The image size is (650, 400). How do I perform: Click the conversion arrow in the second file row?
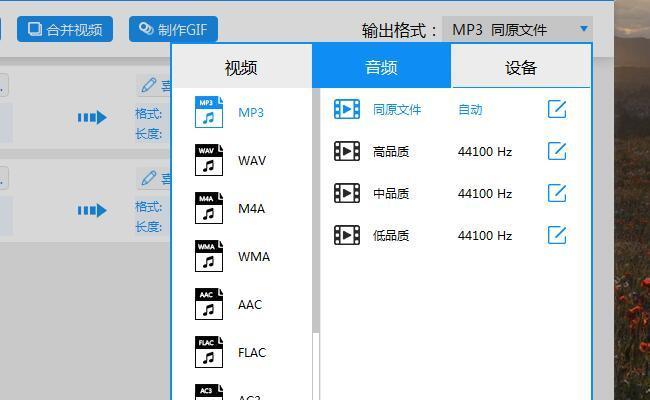coord(92,211)
